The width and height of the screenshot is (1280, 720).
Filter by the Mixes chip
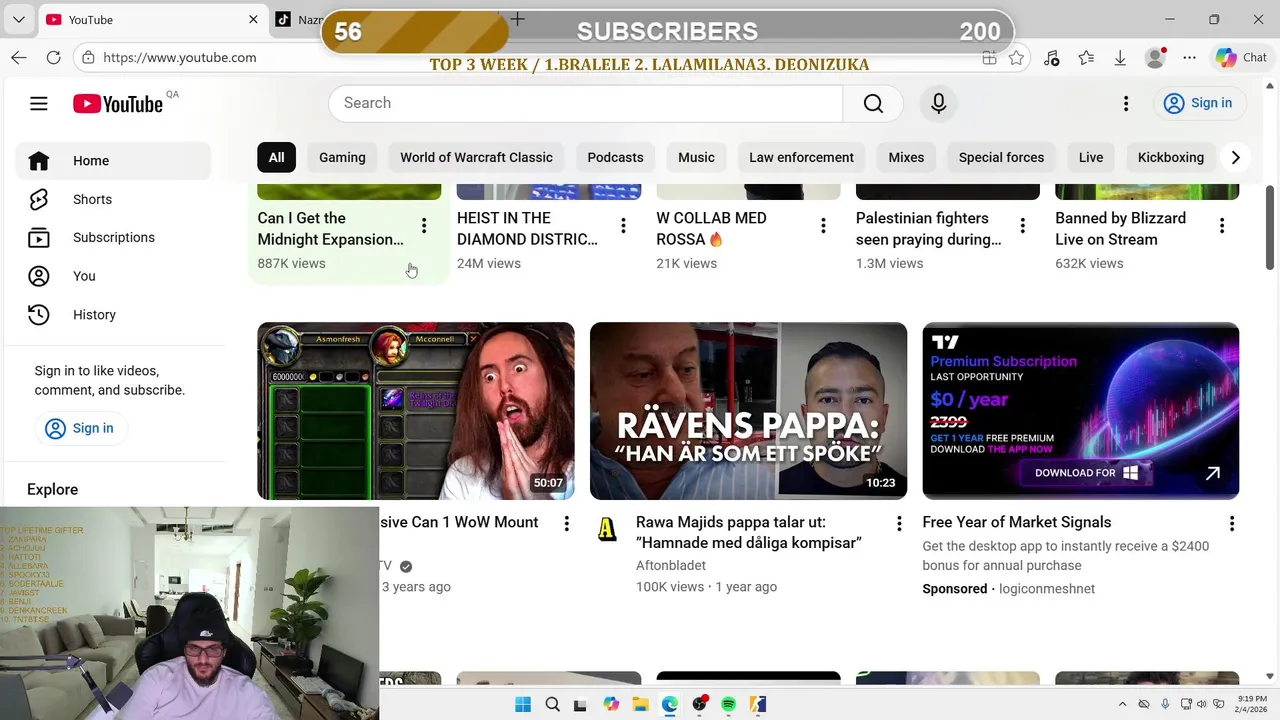[x=906, y=157]
